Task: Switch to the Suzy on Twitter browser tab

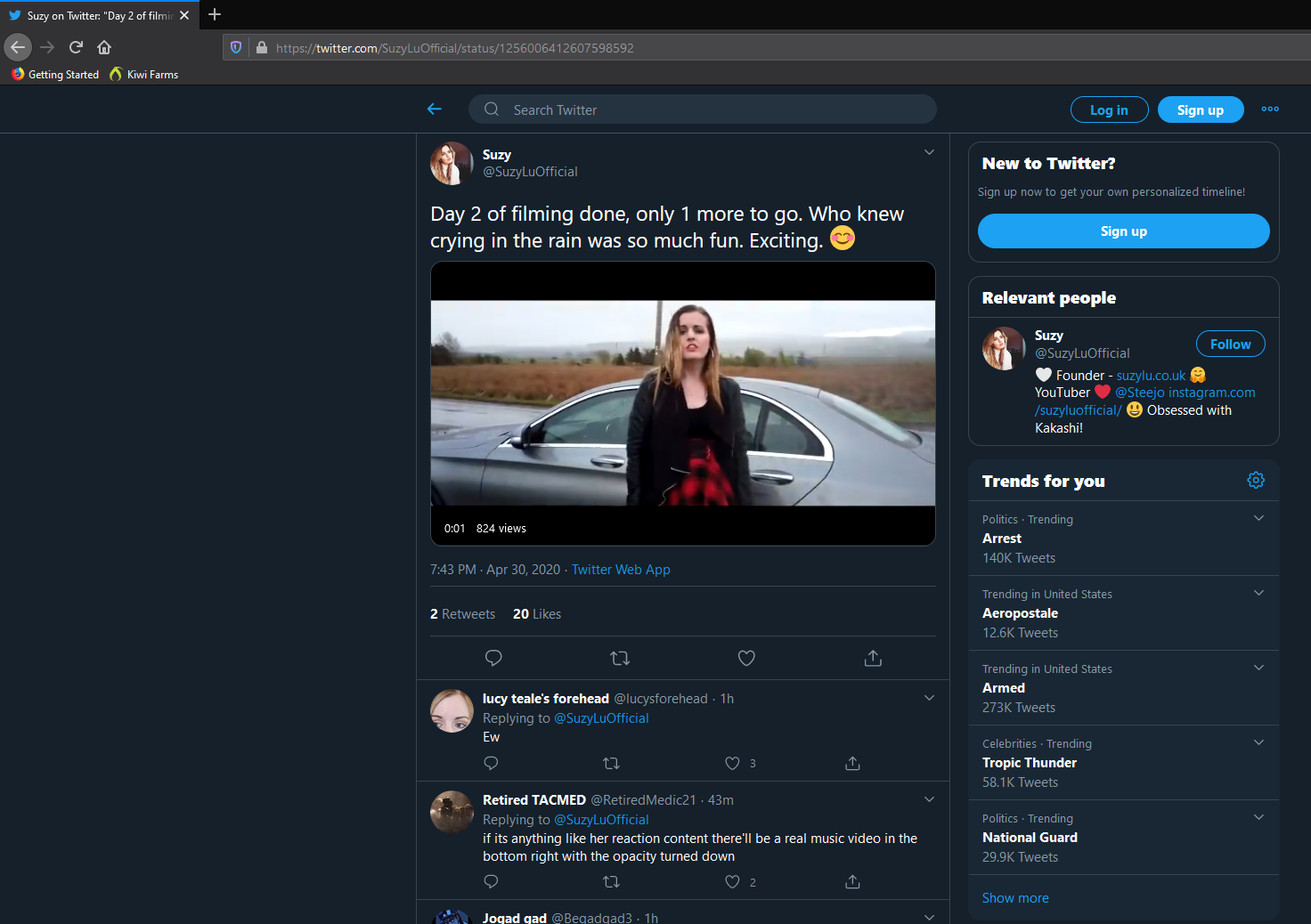Action: pos(99,15)
